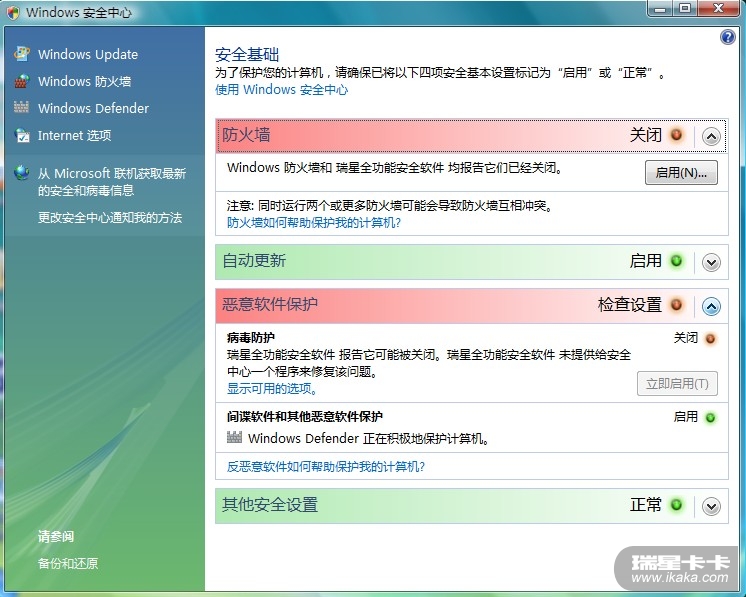746x597 pixels.
Task: Click the 显示可用的选项 link
Action: click(272, 389)
